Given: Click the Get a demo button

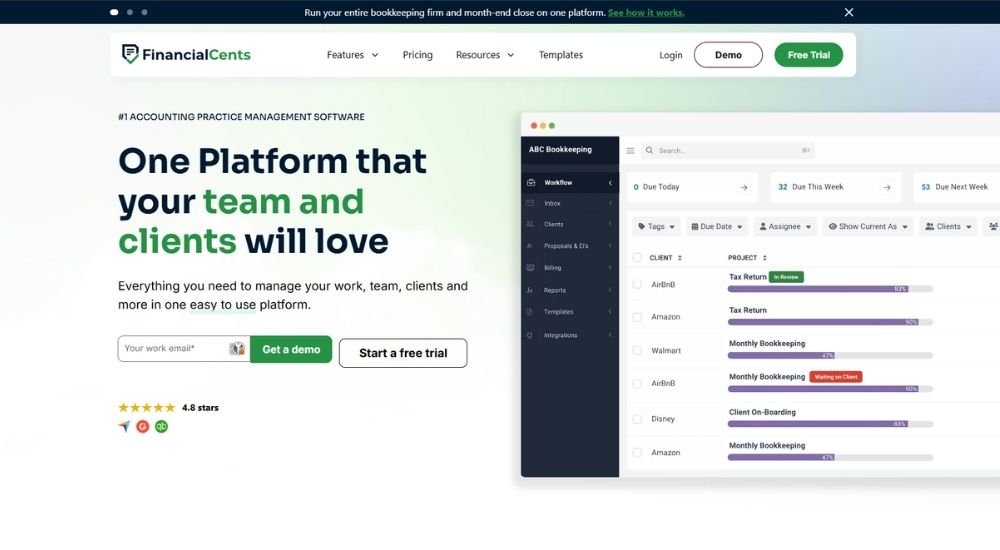Looking at the screenshot, I should (x=291, y=349).
